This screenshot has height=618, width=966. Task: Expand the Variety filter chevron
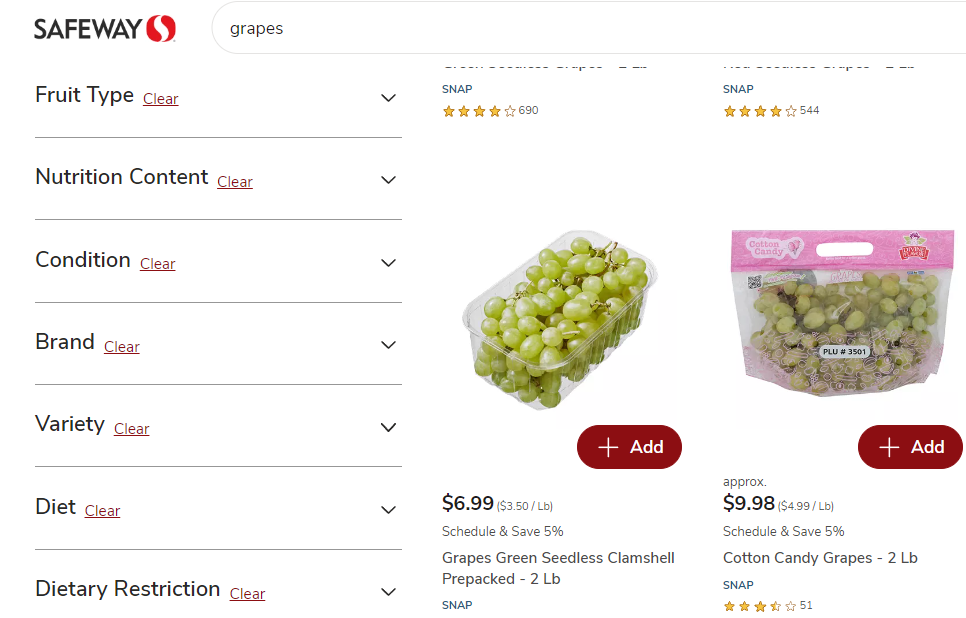click(389, 428)
